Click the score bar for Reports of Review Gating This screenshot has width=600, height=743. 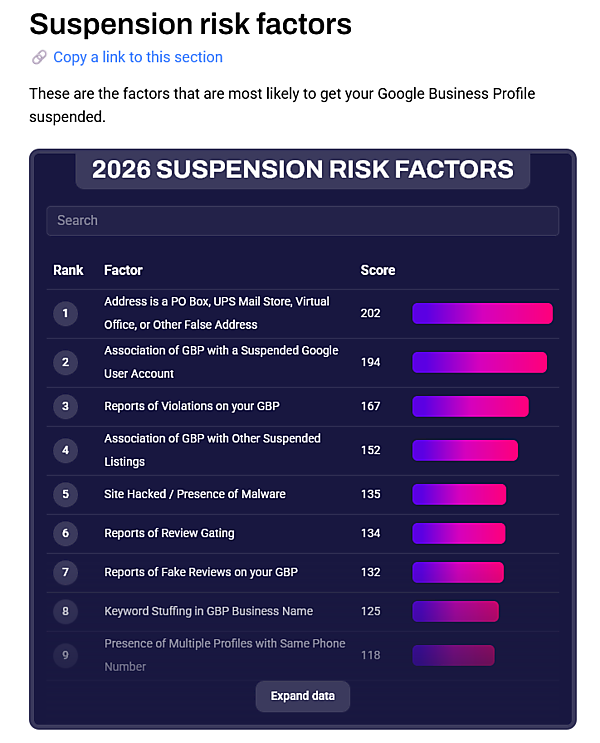(x=459, y=533)
